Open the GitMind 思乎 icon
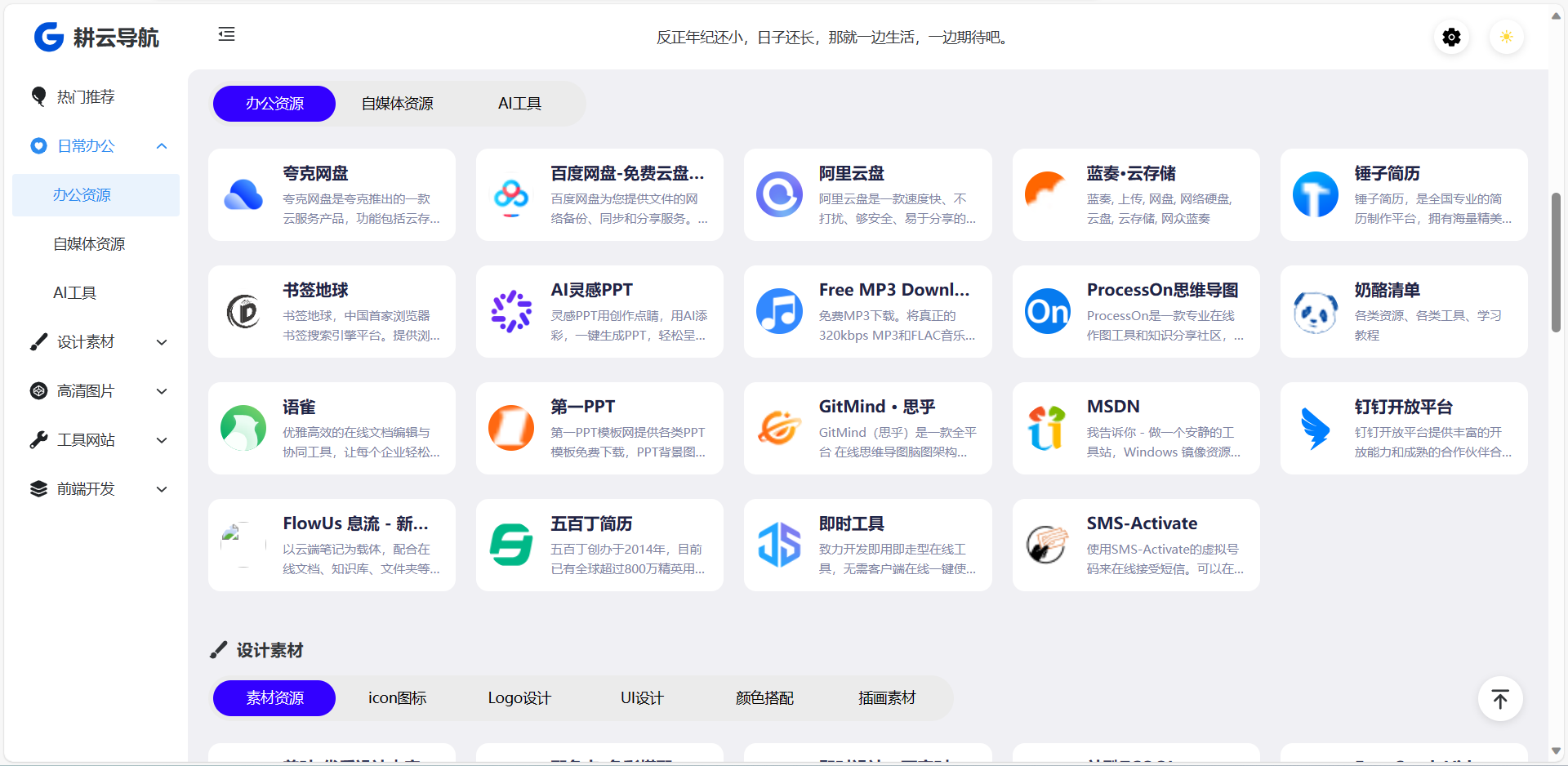 [779, 428]
